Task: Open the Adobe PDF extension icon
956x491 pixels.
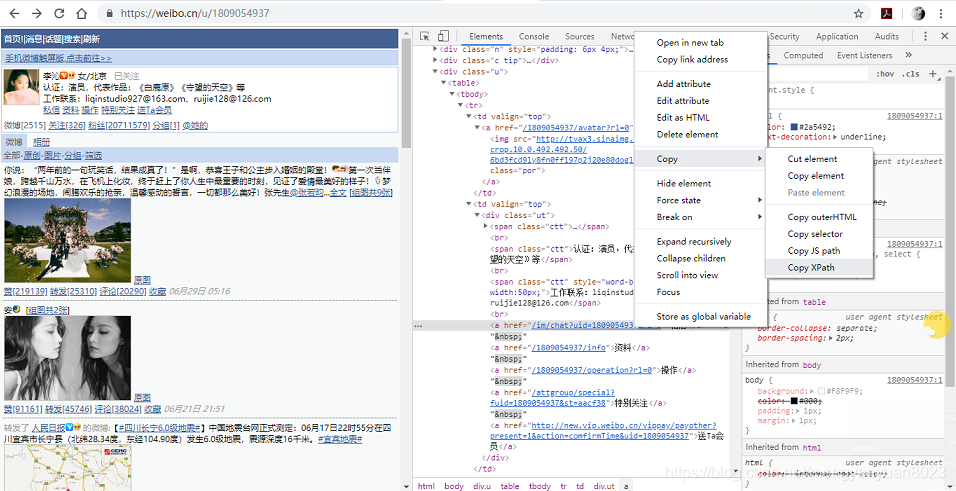Action: point(888,13)
